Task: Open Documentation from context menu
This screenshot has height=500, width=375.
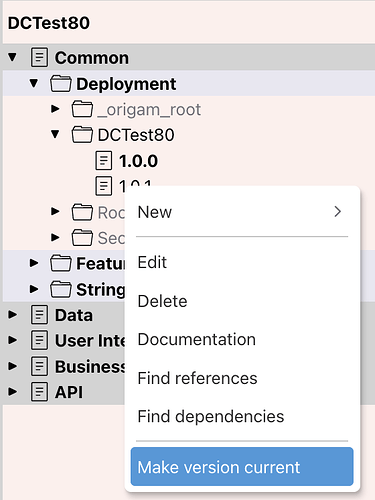Action: point(242,339)
